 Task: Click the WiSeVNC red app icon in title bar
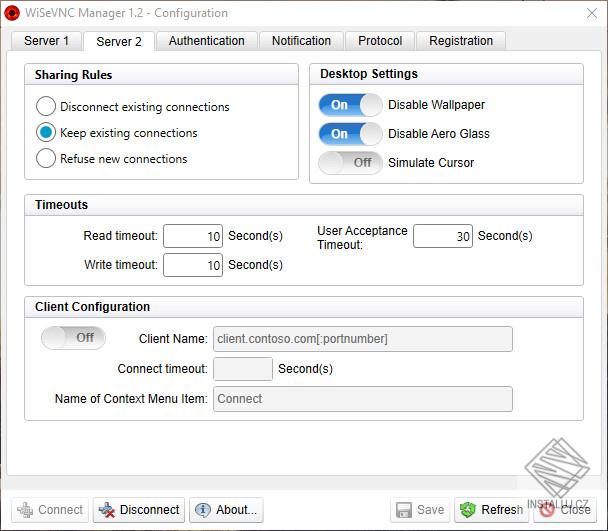[12, 13]
